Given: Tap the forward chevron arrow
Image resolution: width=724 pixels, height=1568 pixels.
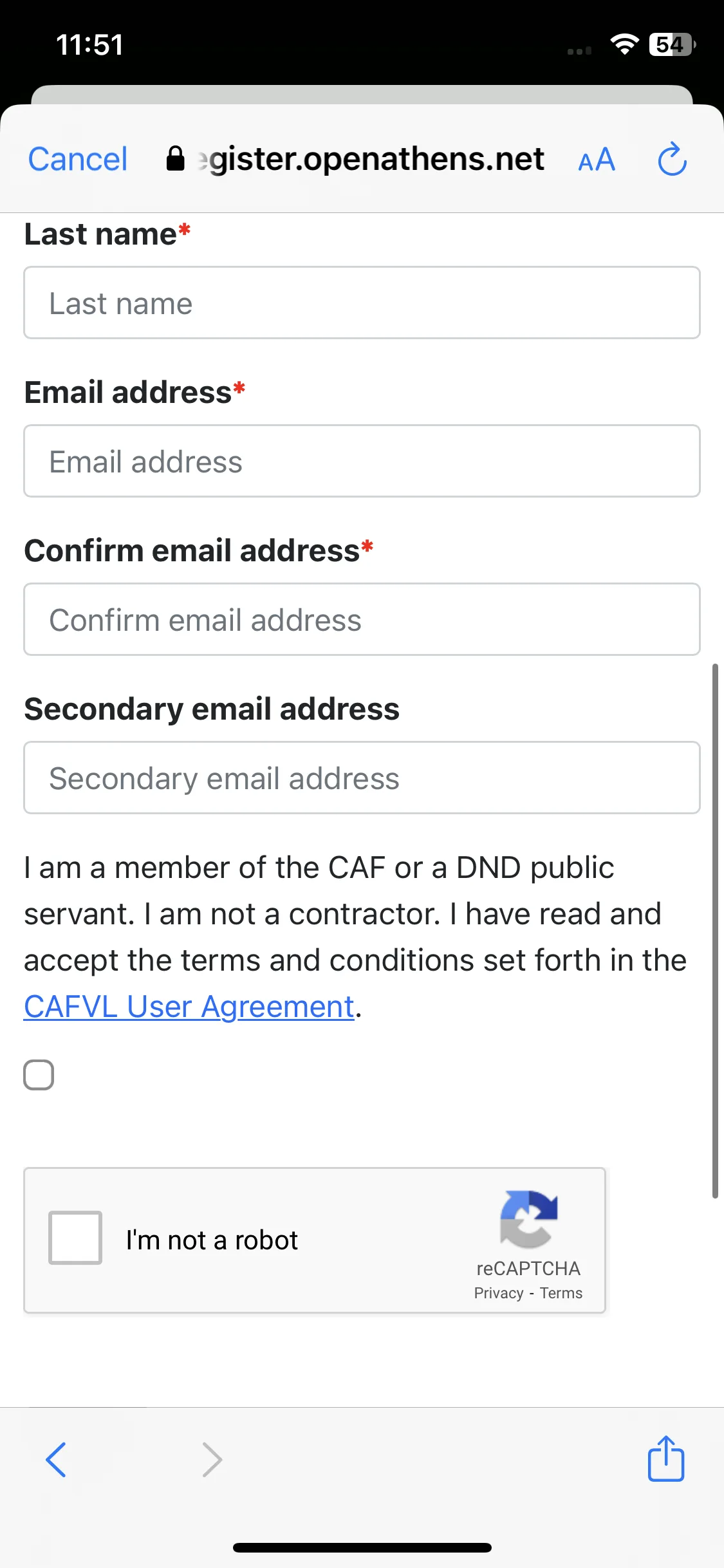Looking at the screenshot, I should tap(212, 1460).
